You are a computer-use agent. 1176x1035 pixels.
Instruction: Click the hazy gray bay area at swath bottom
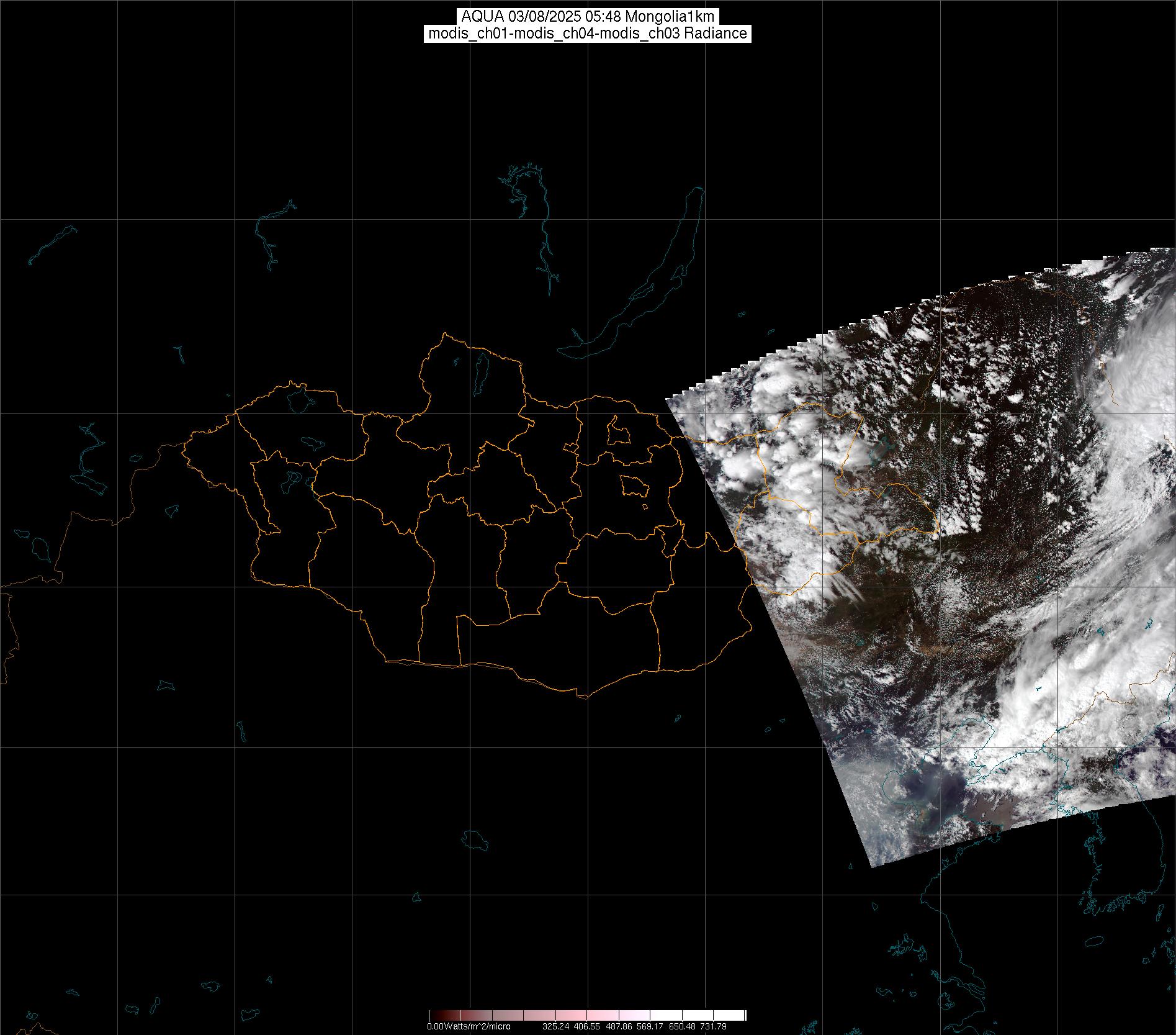click(918, 798)
